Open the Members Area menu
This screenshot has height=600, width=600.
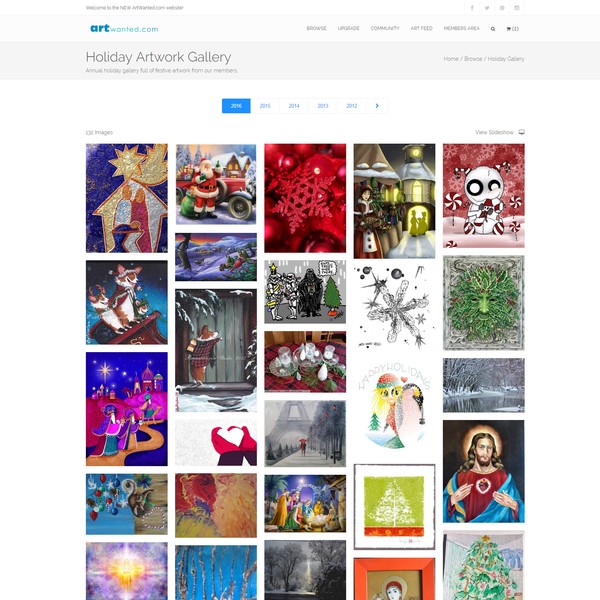[x=461, y=28]
